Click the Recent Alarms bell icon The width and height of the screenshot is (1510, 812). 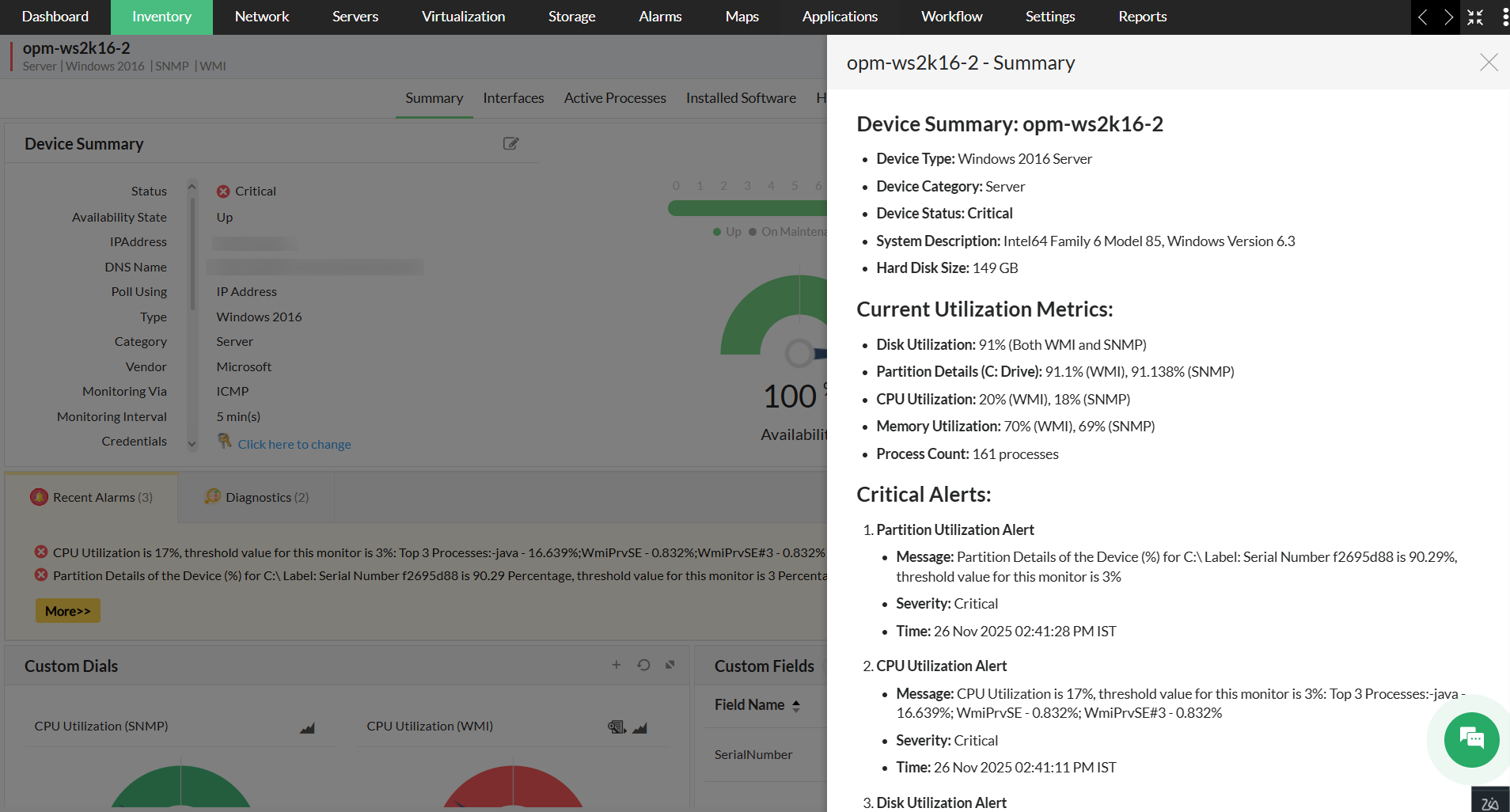click(39, 496)
